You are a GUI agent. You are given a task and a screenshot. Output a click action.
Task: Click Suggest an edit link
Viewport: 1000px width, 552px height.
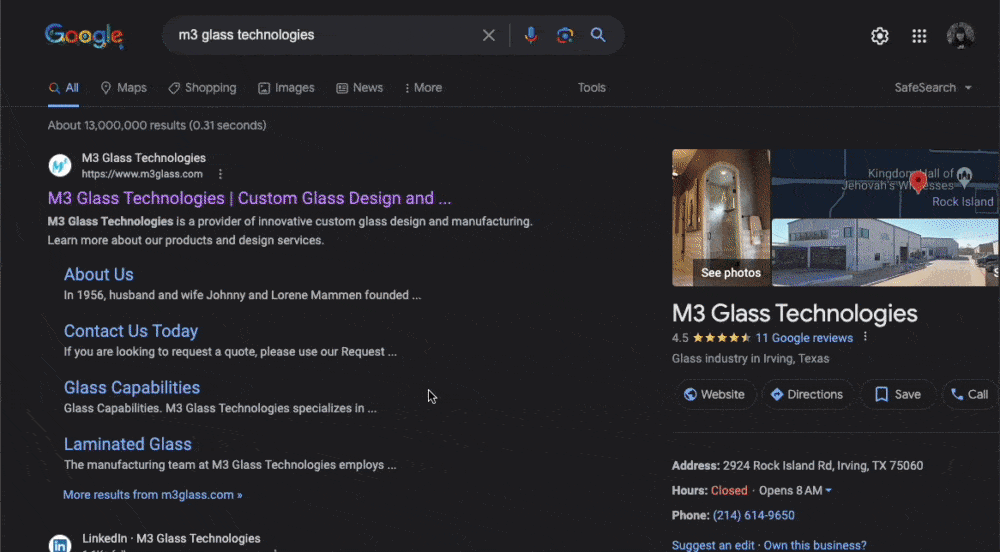tap(713, 546)
